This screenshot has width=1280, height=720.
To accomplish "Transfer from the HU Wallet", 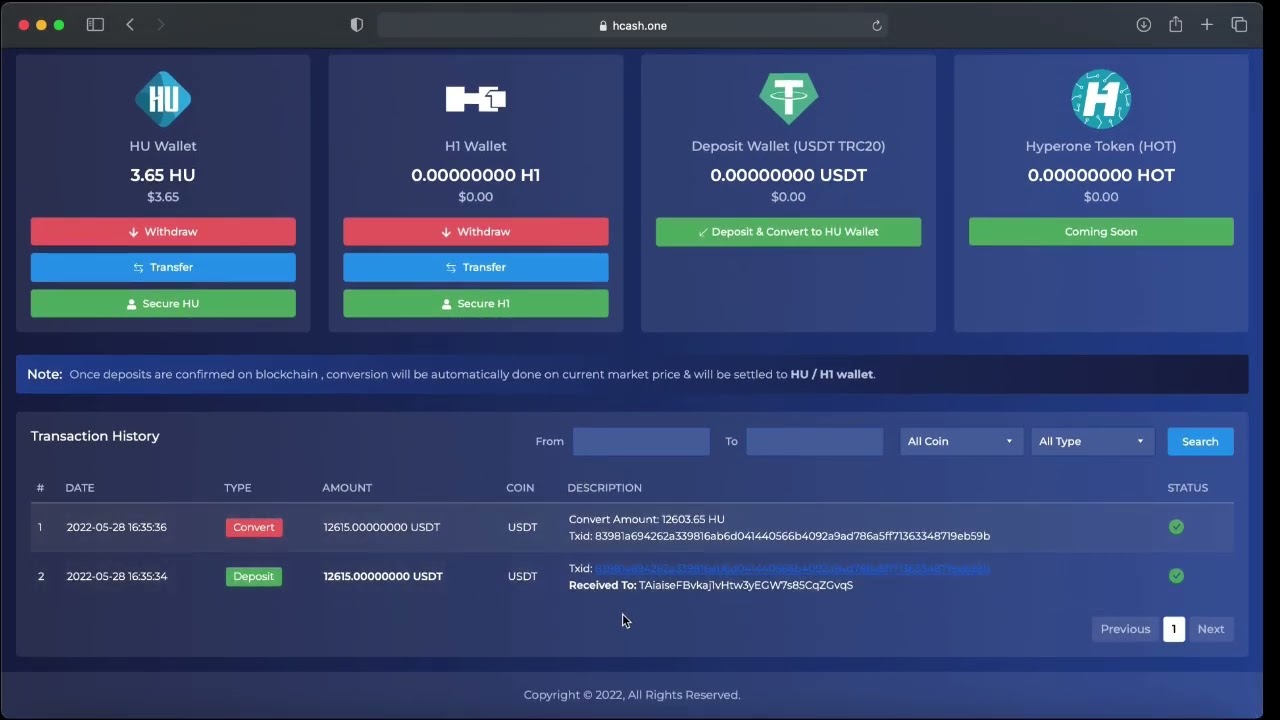I will [x=163, y=267].
